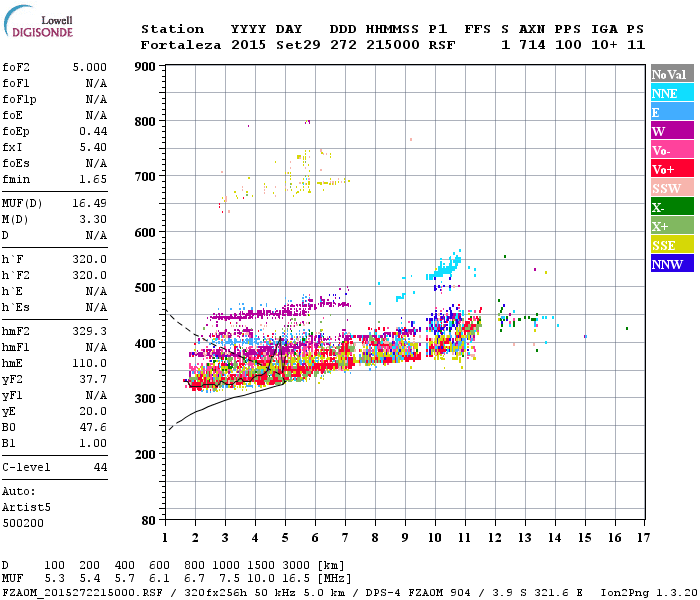Click the M(D) value 3.30
Screen dimensions: 700x600
point(93,219)
